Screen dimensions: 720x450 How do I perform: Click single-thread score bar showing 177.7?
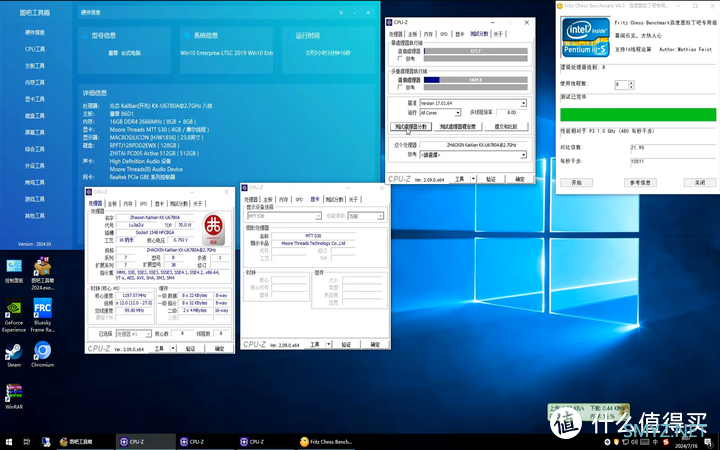point(475,51)
